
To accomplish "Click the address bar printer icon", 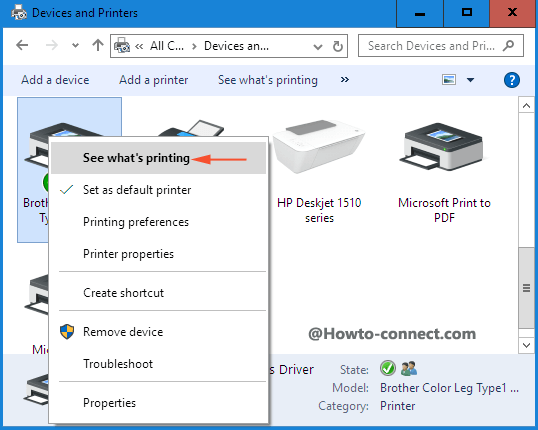I will pos(121,46).
